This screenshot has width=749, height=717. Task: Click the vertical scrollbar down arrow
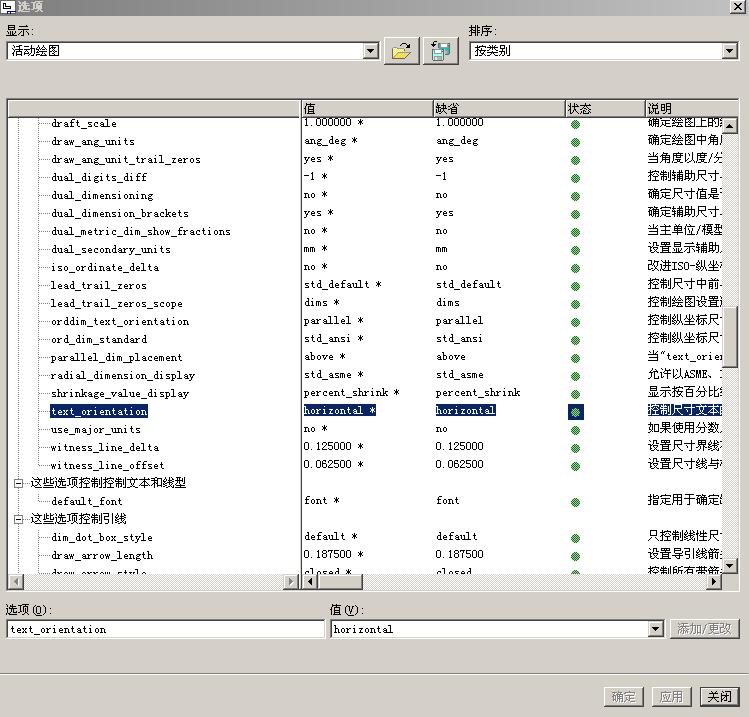pos(729,566)
